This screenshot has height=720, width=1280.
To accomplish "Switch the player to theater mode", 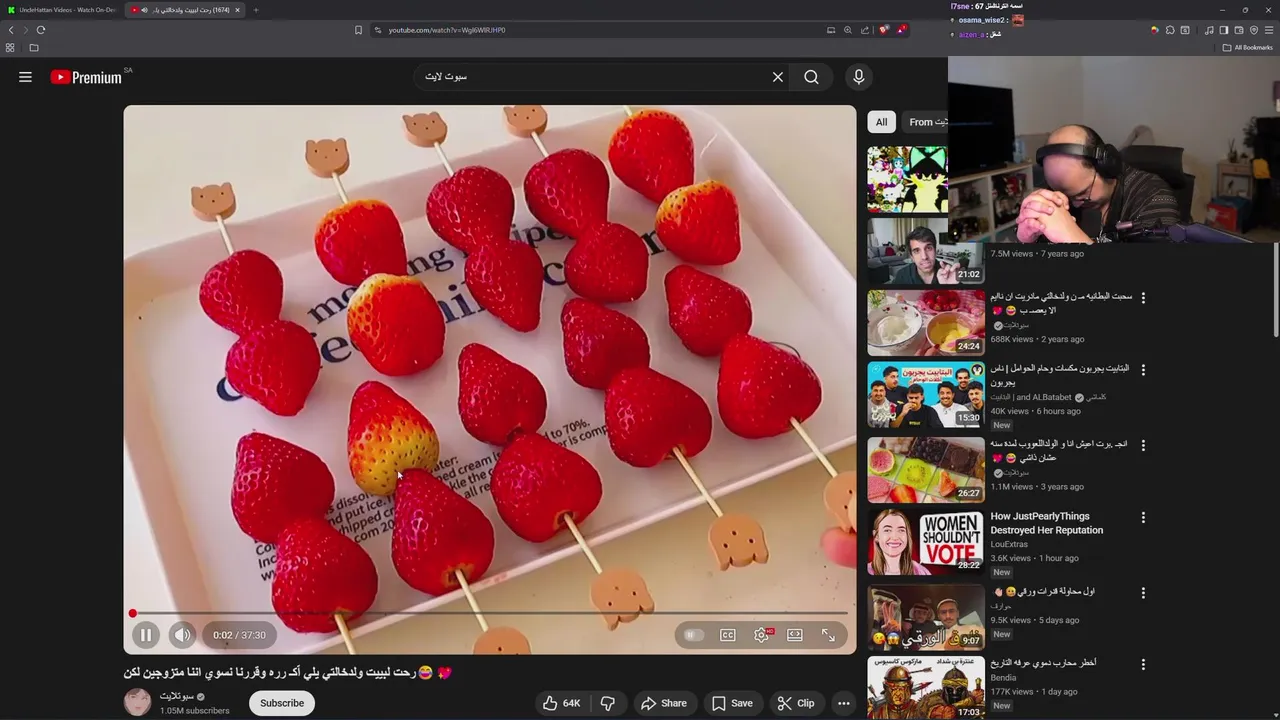I will (795, 635).
